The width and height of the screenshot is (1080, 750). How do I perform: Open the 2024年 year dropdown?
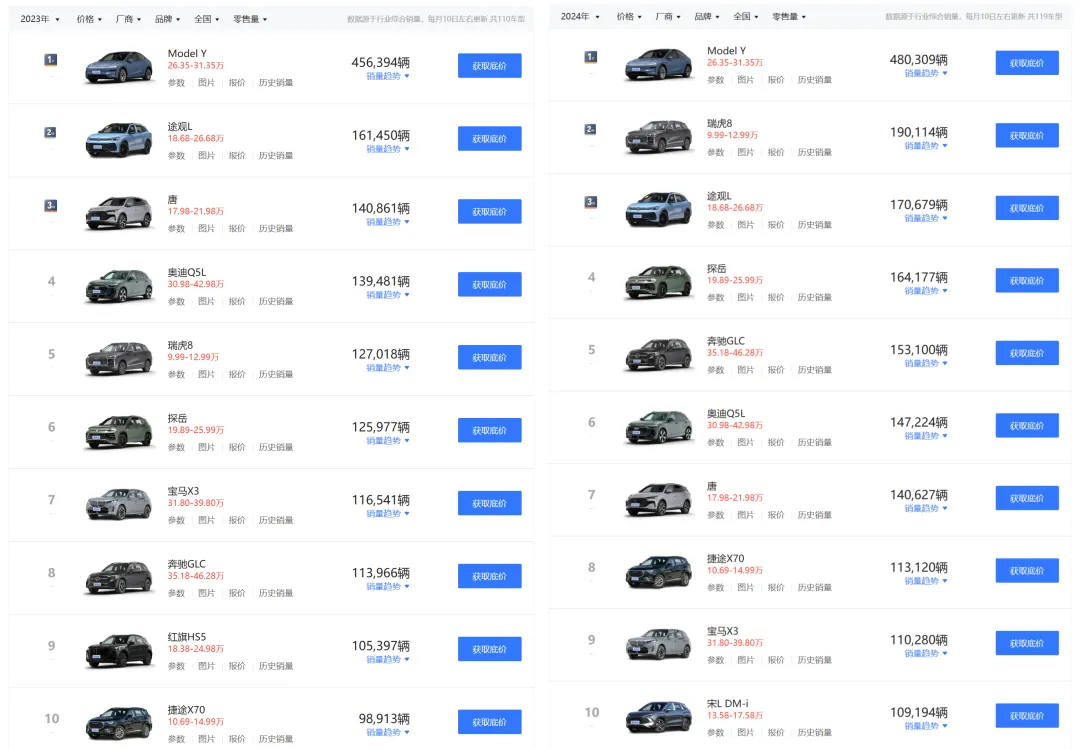[x=580, y=17]
